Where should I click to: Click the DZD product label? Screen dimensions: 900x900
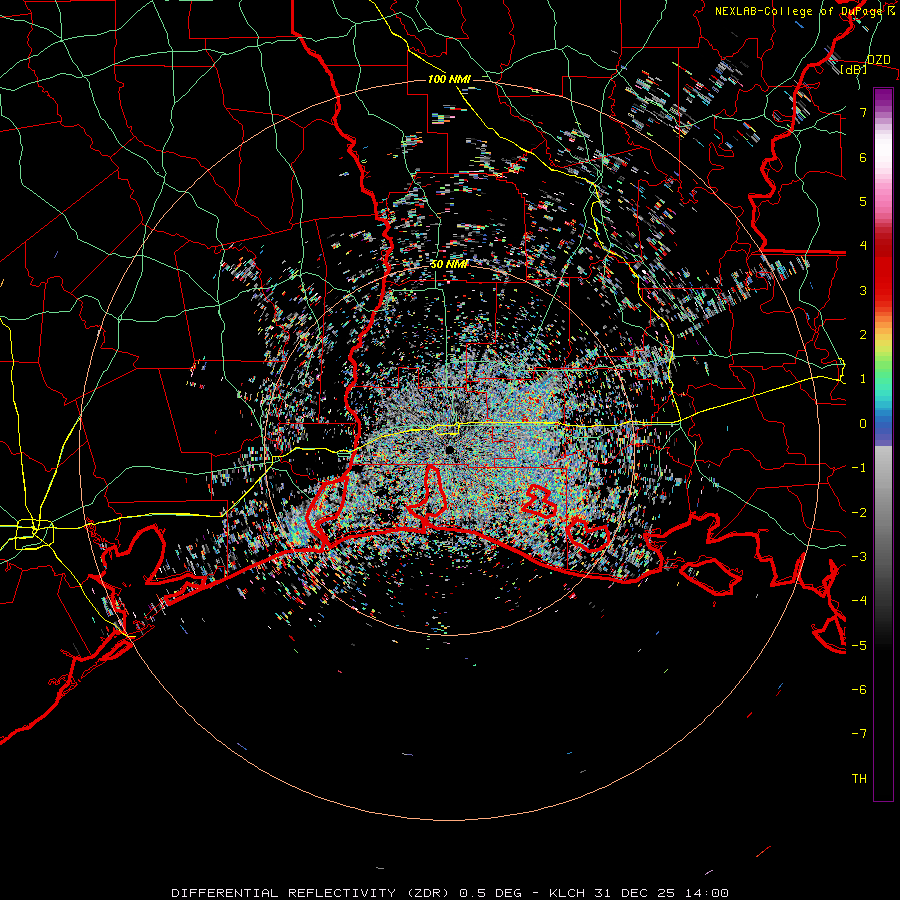pos(878,59)
